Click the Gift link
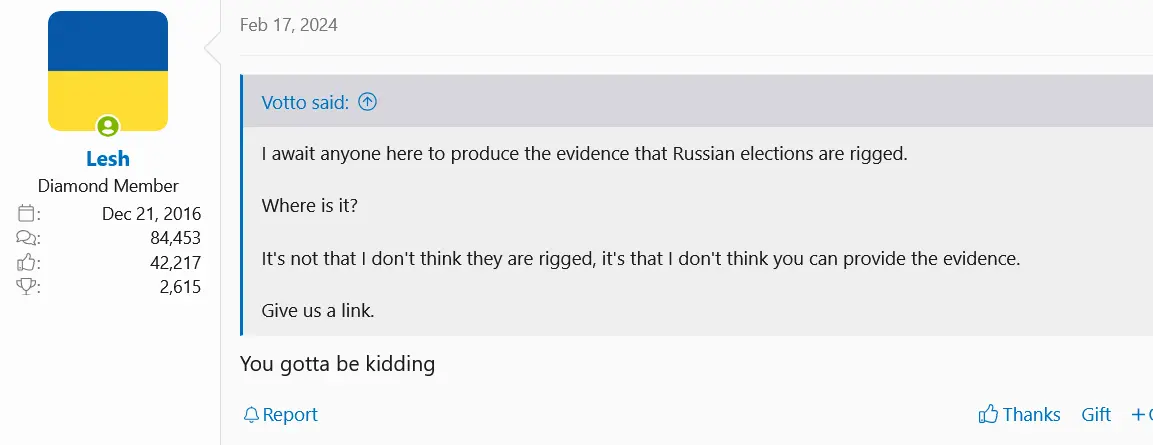 [1096, 415]
